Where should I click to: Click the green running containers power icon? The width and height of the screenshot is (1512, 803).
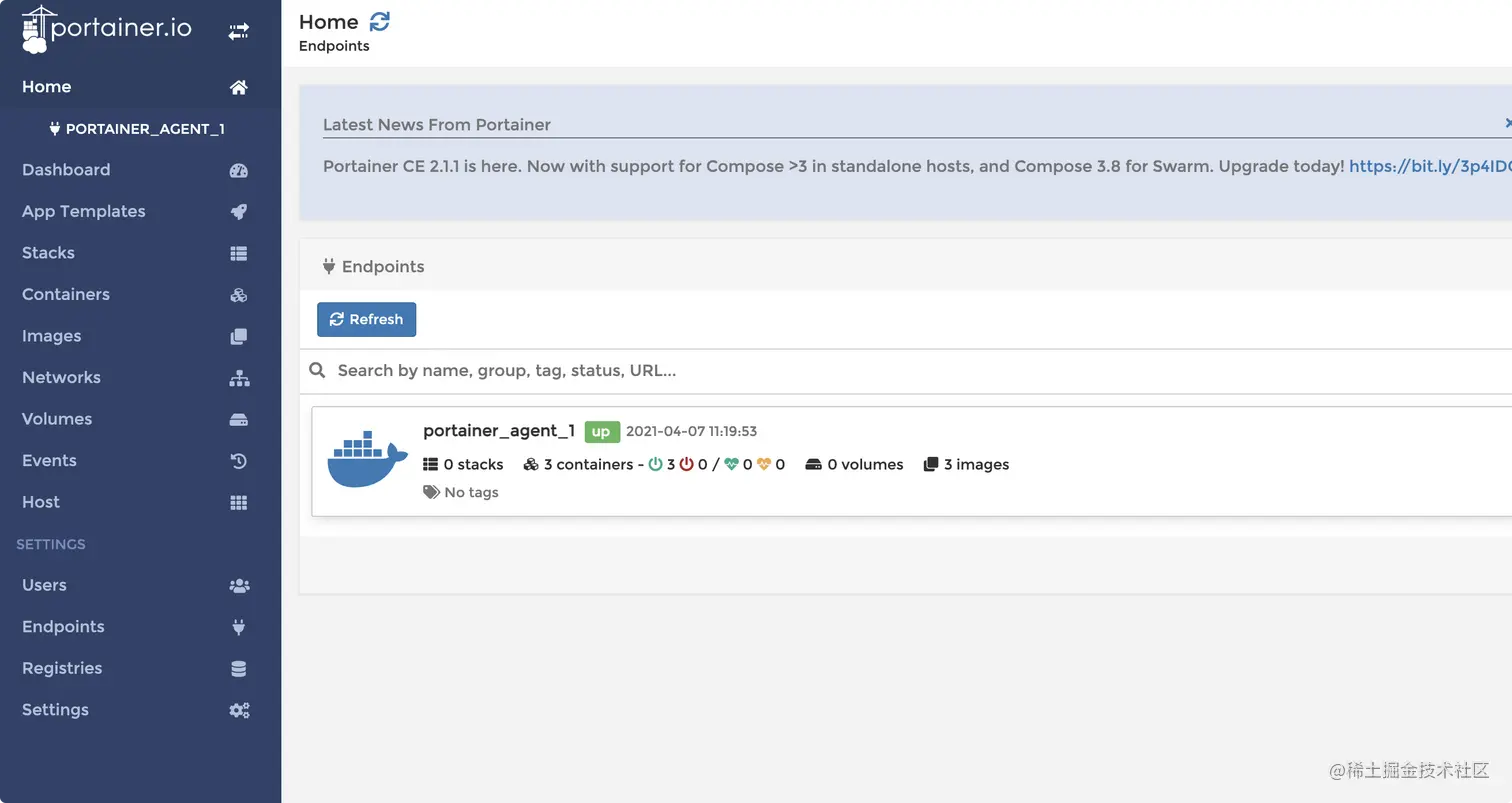point(656,464)
